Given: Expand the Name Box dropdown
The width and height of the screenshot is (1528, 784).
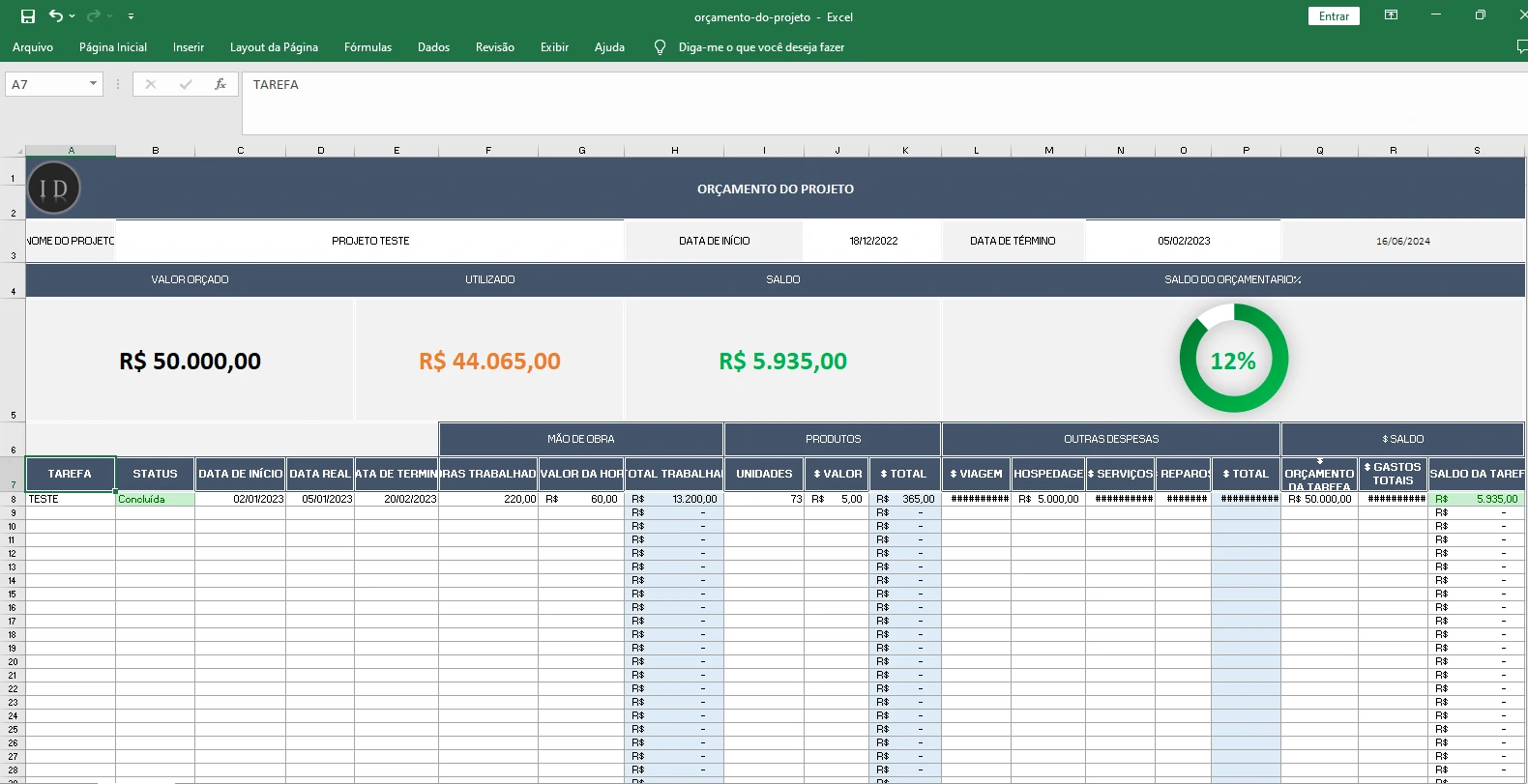Looking at the screenshot, I should coord(93,84).
